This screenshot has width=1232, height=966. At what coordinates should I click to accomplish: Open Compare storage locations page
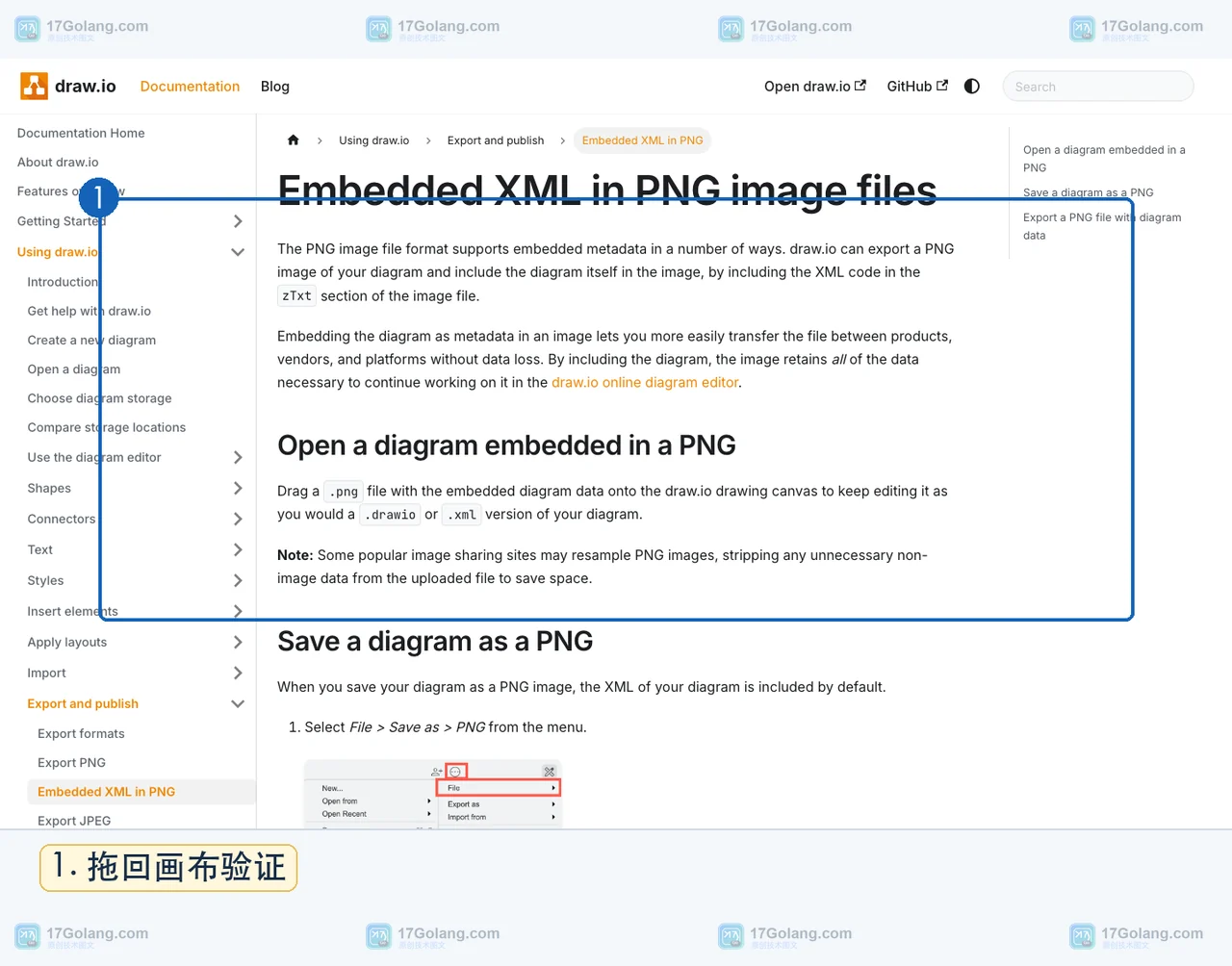(107, 427)
